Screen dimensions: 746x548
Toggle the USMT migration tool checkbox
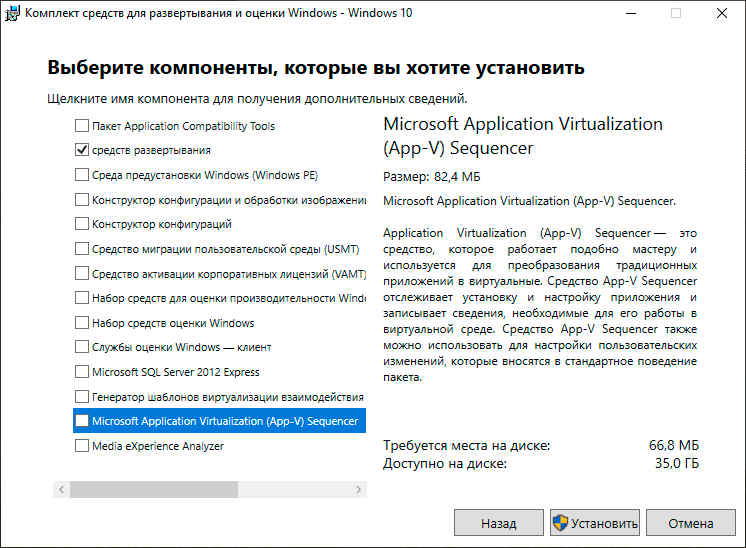coord(81,249)
